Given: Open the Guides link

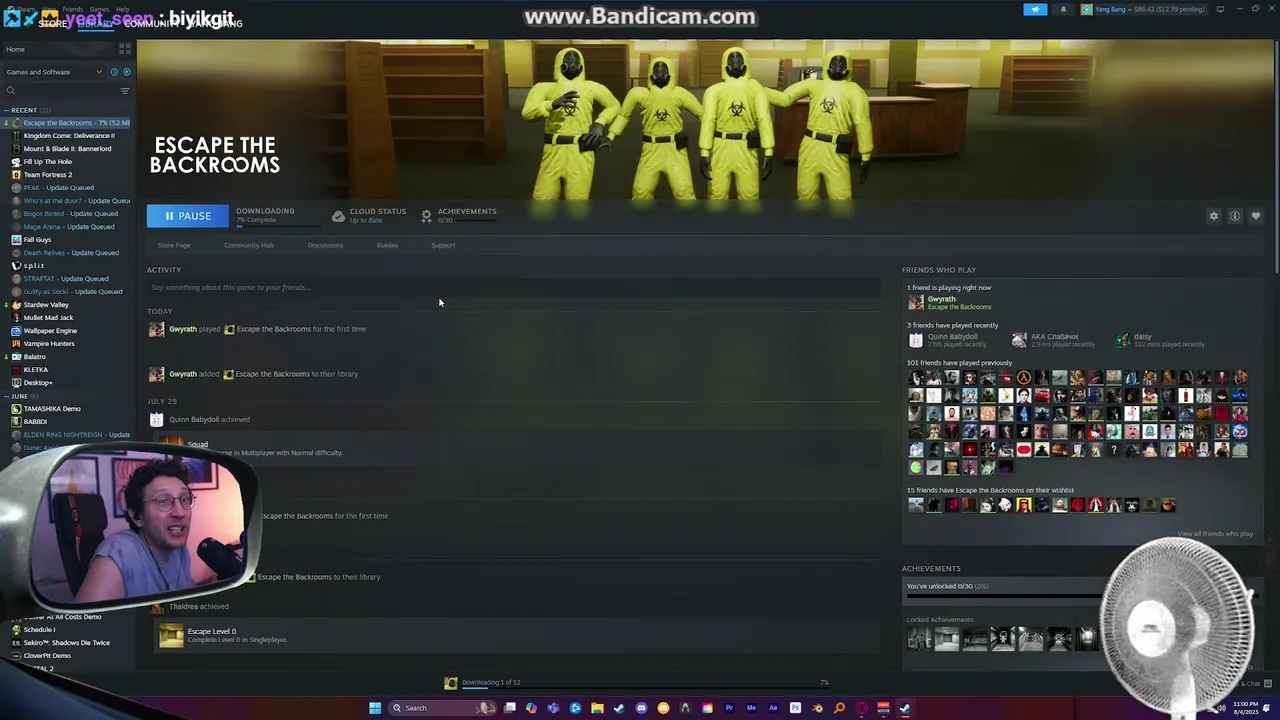Looking at the screenshot, I should pyautogui.click(x=387, y=245).
